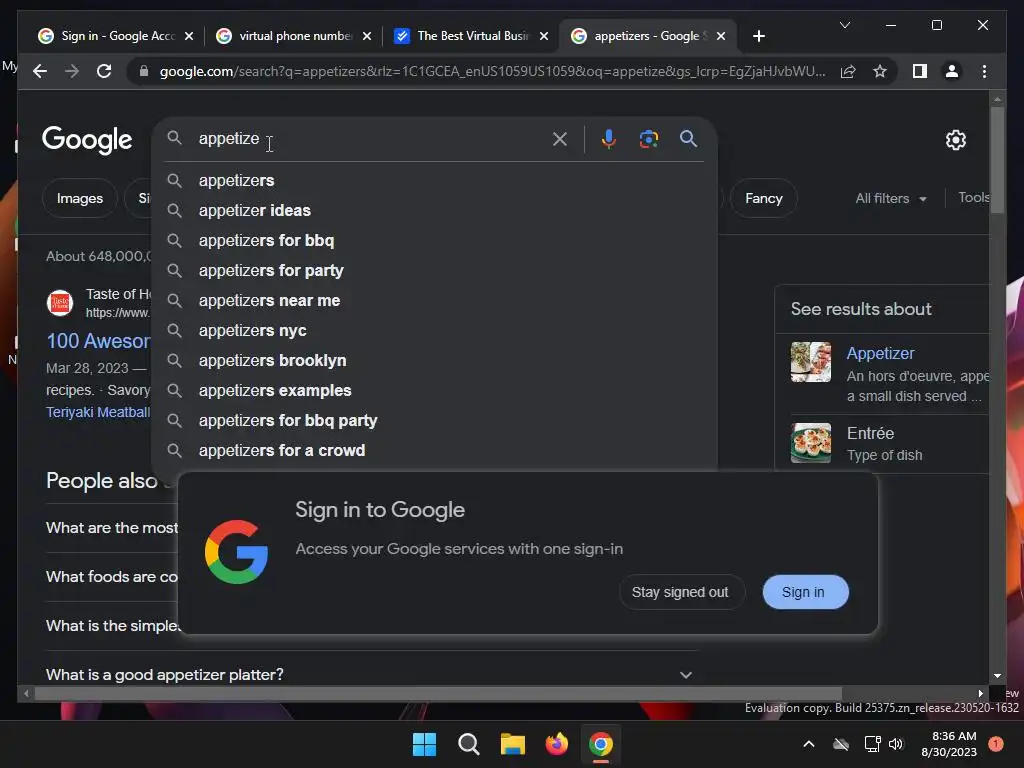Click the Sign in button
1024x768 pixels.
click(x=805, y=592)
